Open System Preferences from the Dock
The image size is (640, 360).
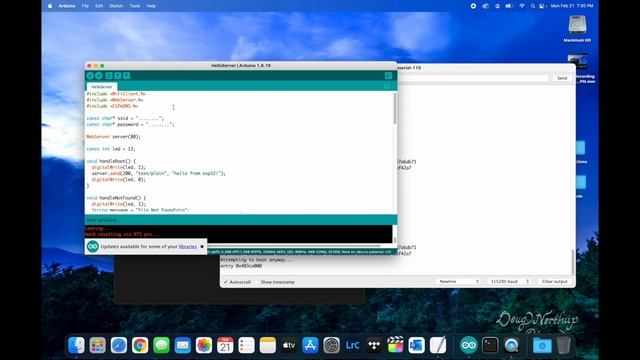coord(331,346)
